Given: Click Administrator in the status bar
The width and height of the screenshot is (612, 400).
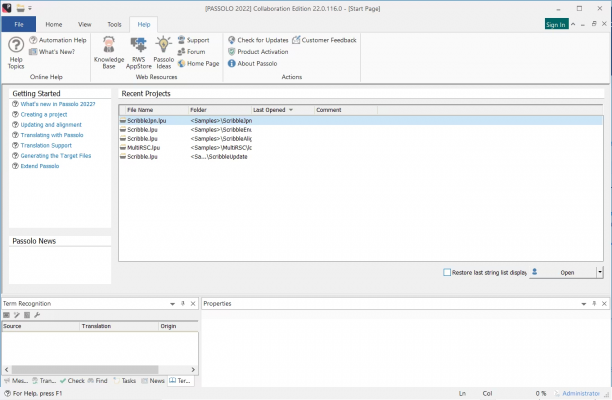Looking at the screenshot, I should coord(580,393).
